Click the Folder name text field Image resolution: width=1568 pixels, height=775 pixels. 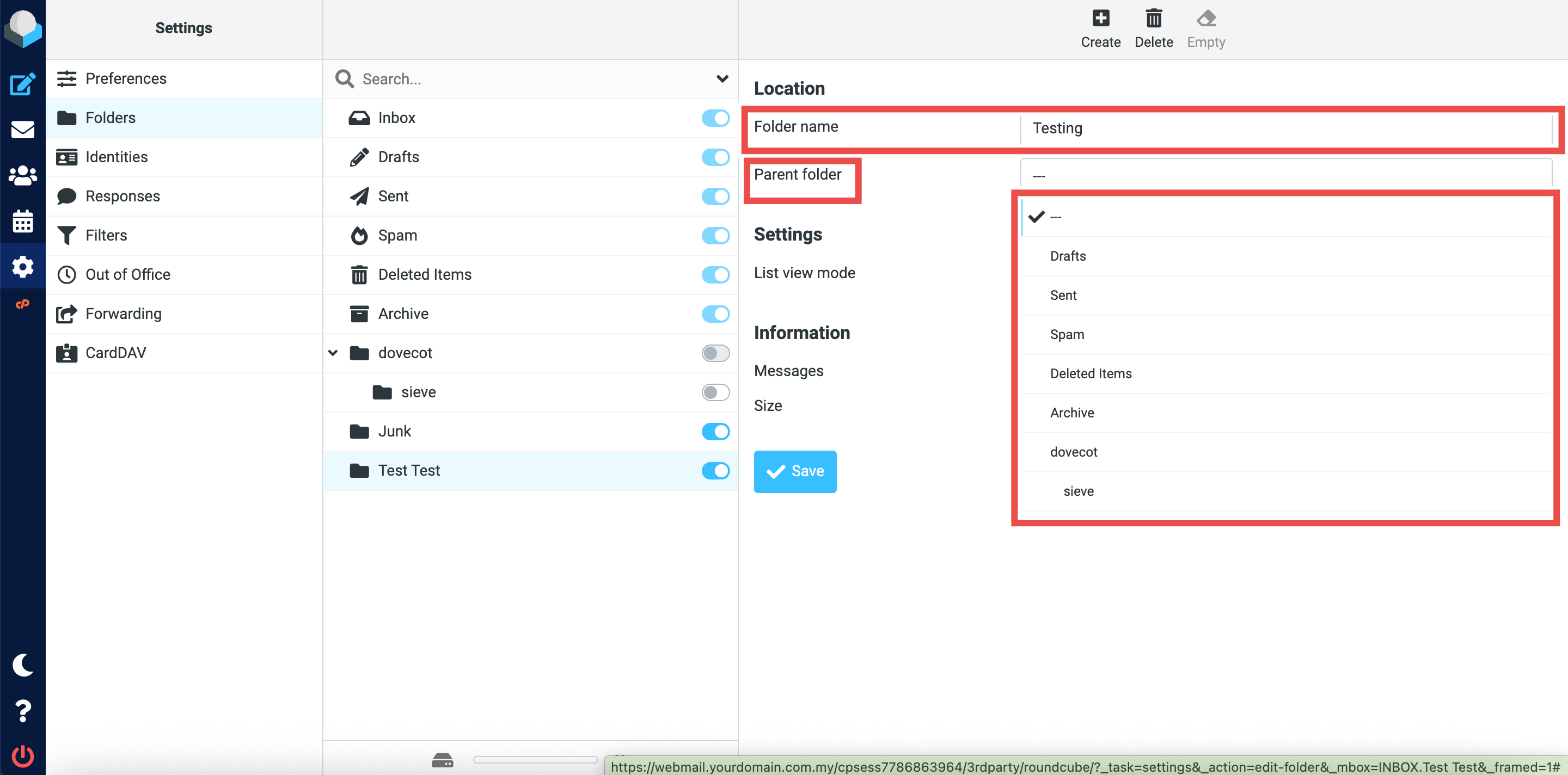point(1284,128)
